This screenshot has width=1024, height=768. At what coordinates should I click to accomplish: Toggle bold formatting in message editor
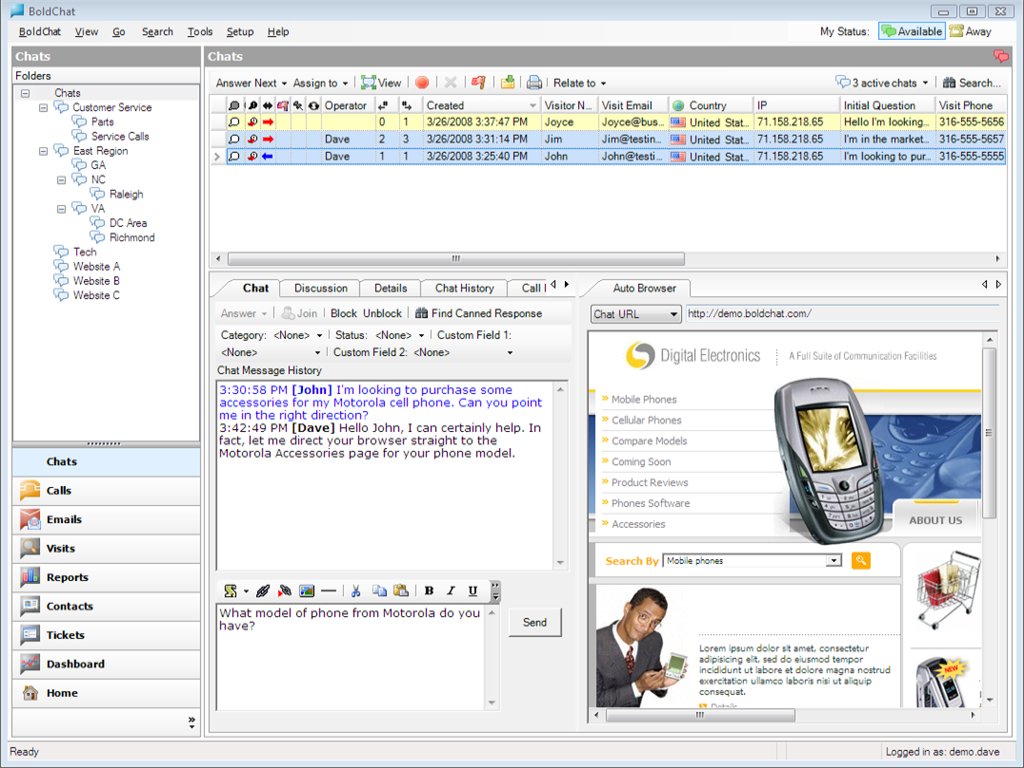429,591
